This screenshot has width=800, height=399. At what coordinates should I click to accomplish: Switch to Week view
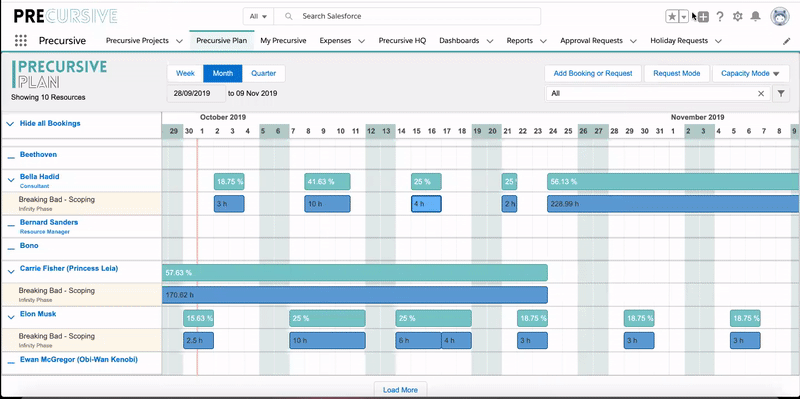click(185, 73)
